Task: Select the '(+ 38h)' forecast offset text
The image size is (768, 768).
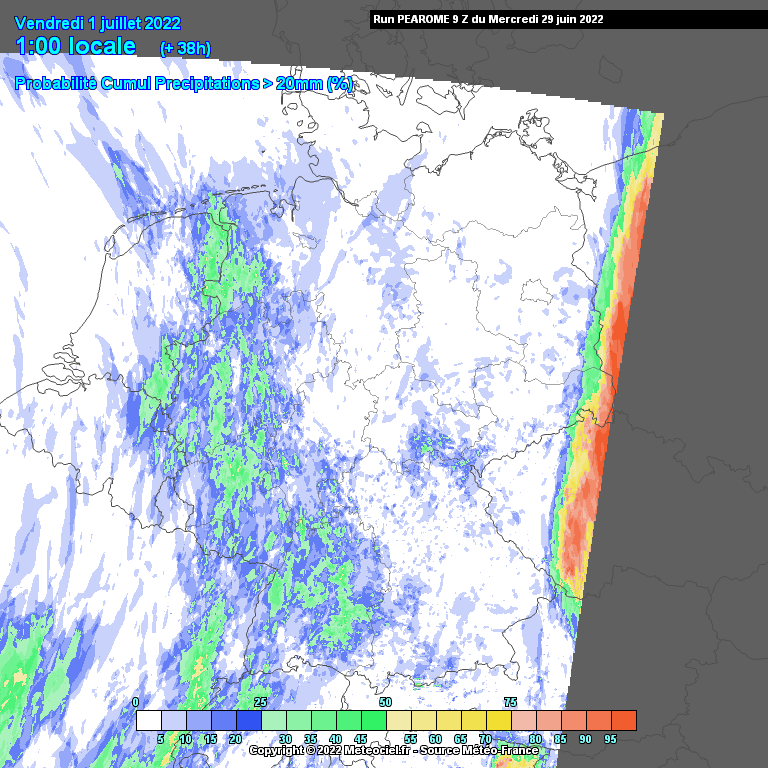Action: pos(185,48)
